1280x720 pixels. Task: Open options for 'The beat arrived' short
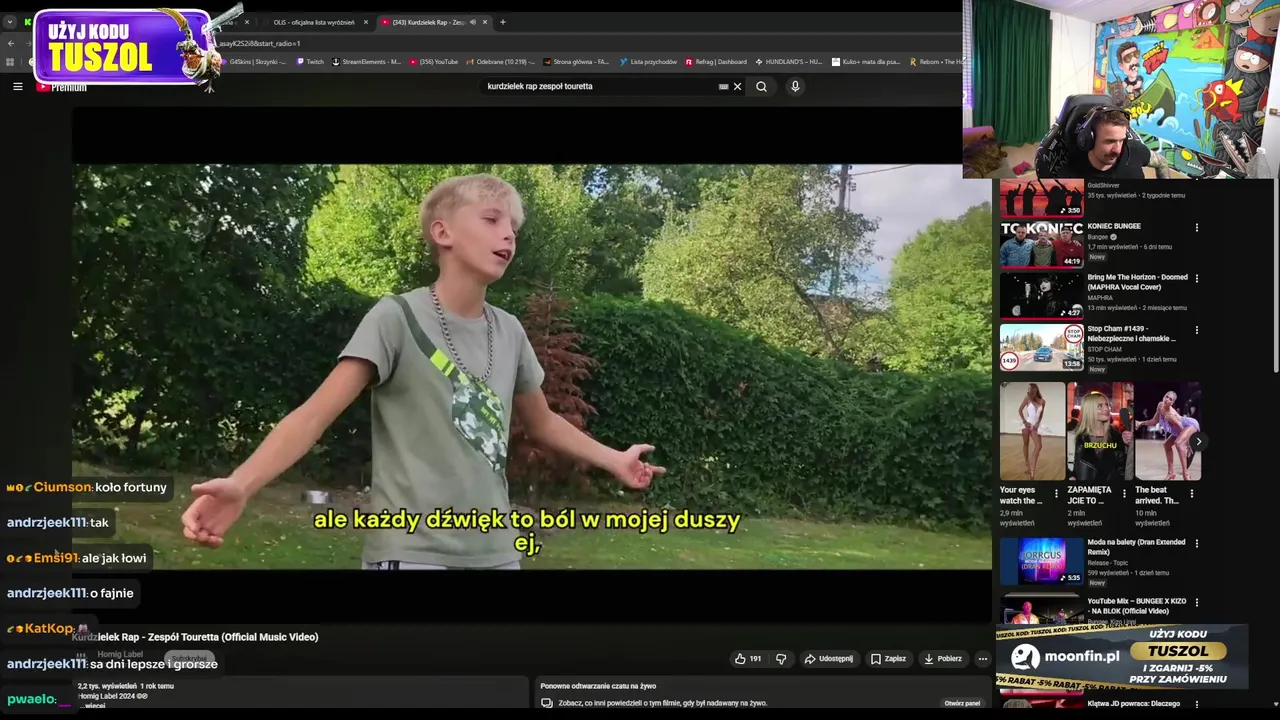point(1191,493)
